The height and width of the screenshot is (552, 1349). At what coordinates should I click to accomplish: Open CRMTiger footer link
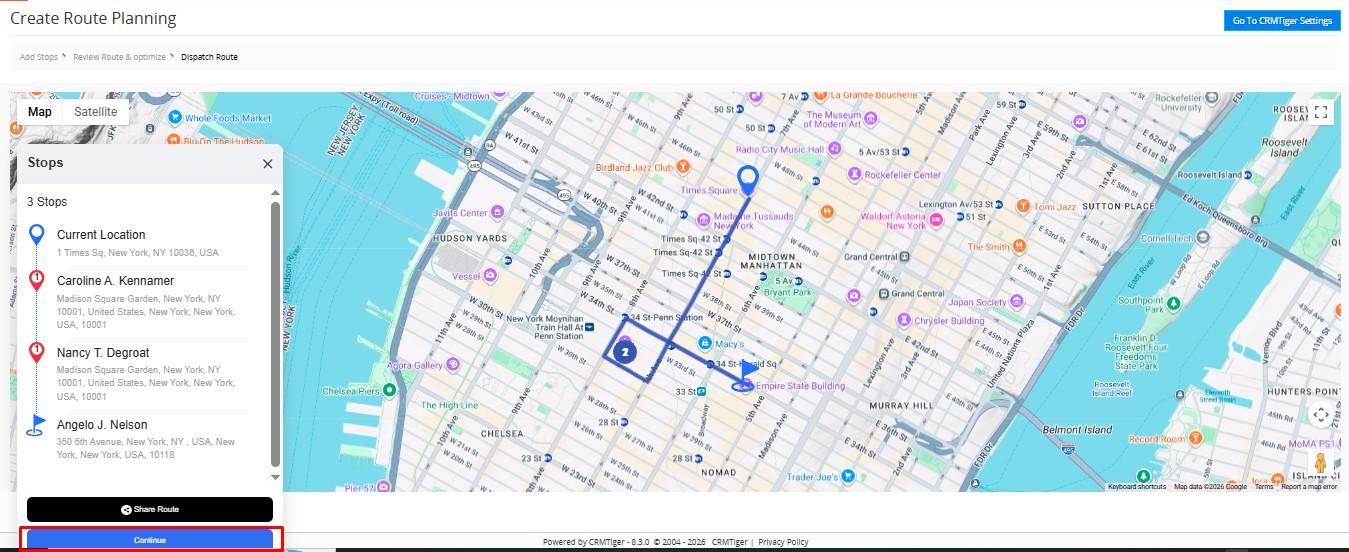point(730,542)
